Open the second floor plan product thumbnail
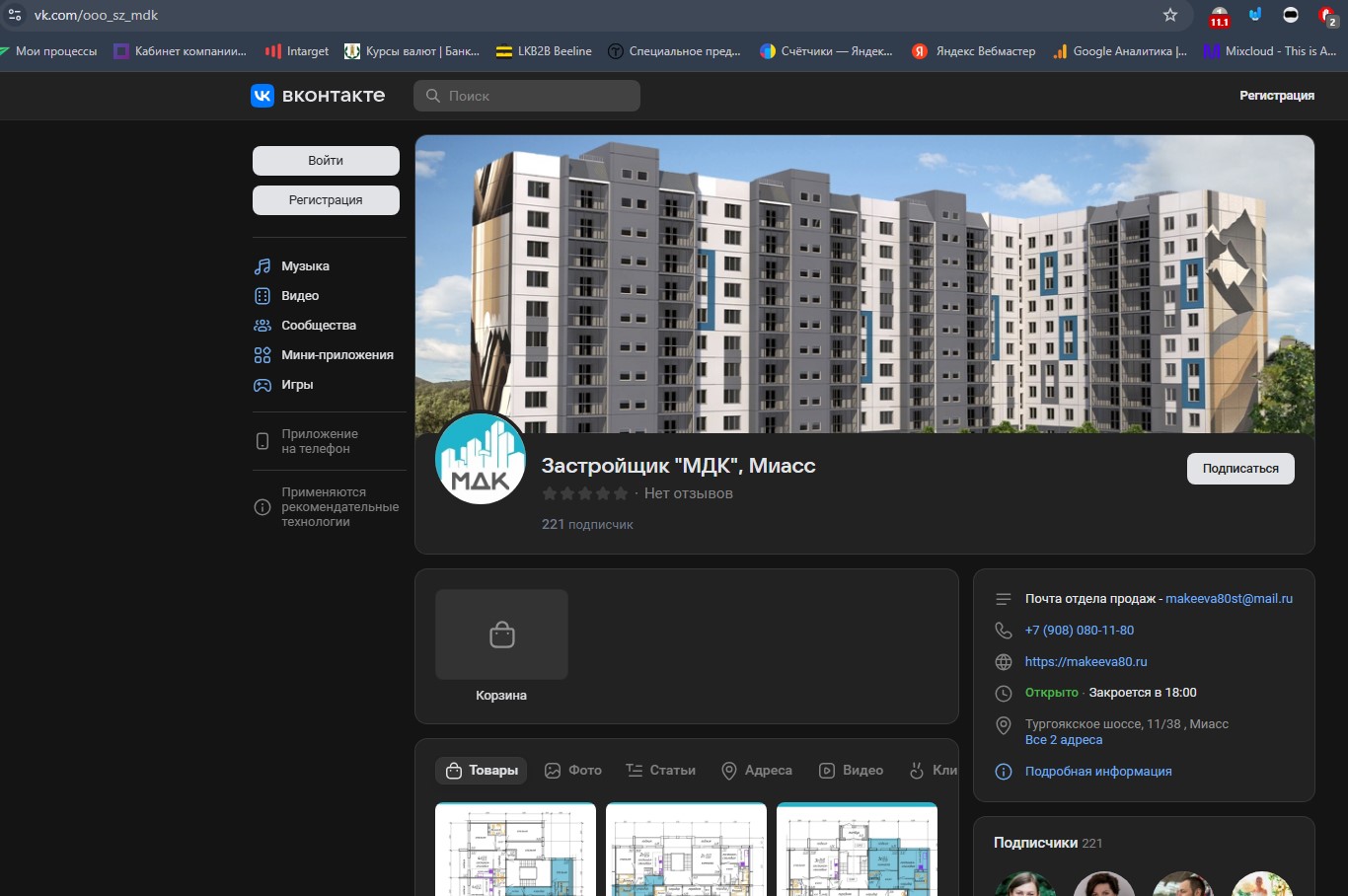 coord(686,850)
